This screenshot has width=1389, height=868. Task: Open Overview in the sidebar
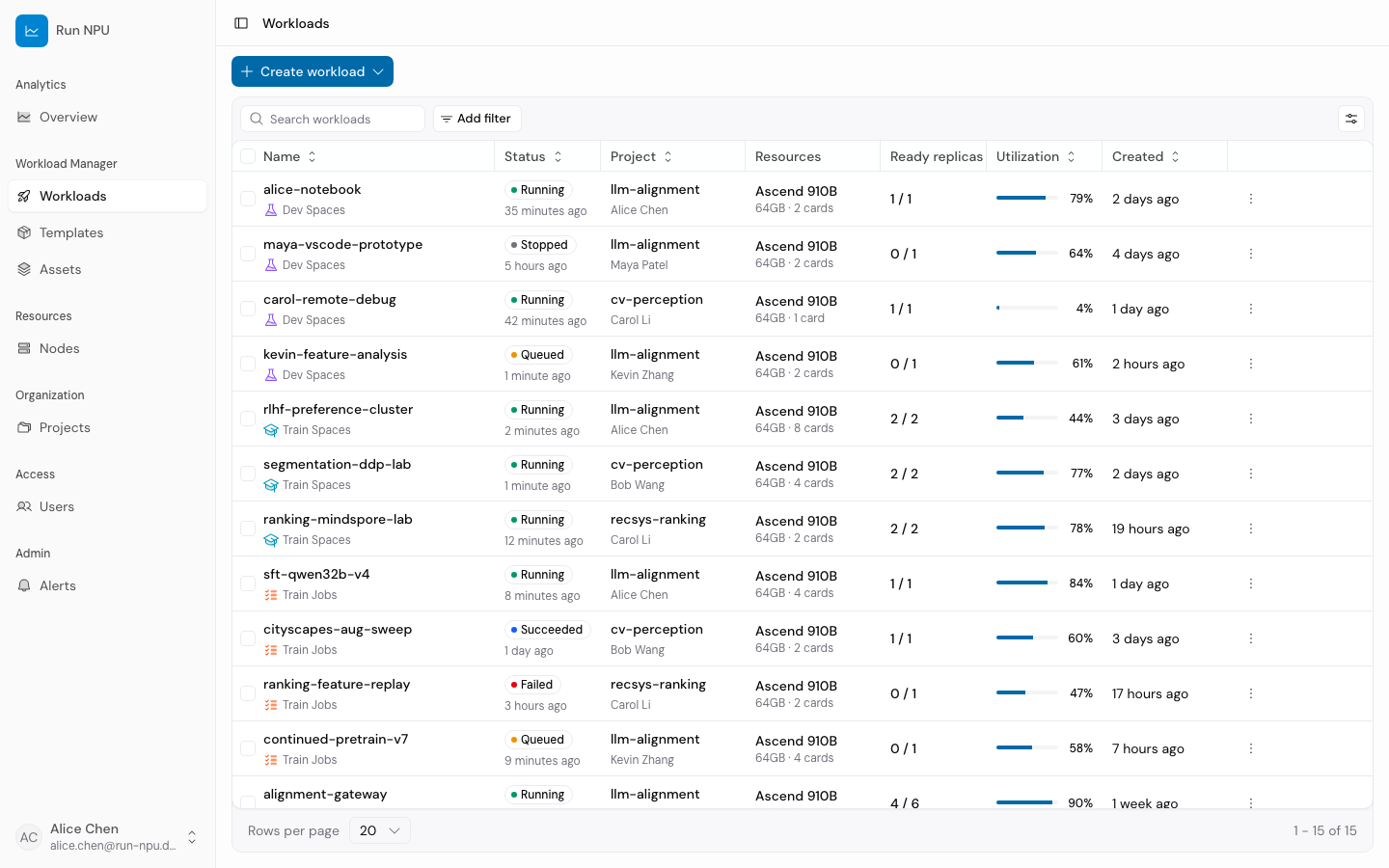(107, 117)
